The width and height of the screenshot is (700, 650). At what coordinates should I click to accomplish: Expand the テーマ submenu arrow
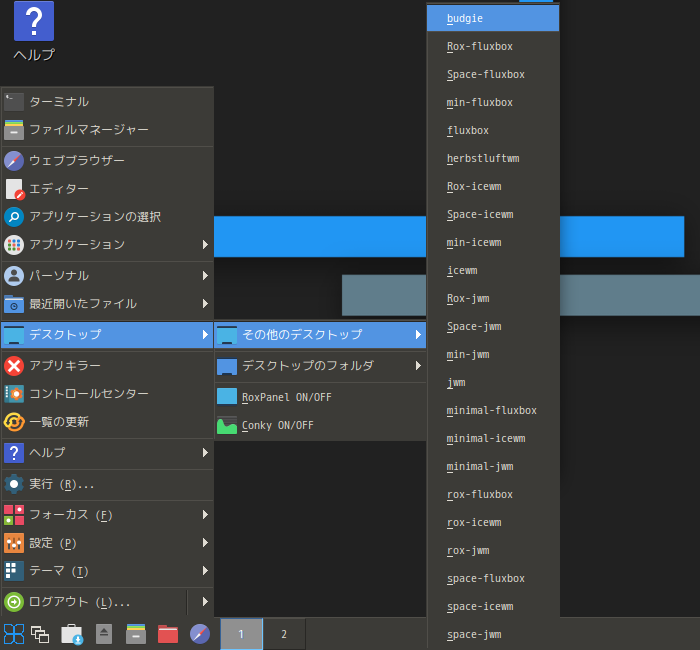pos(205,571)
